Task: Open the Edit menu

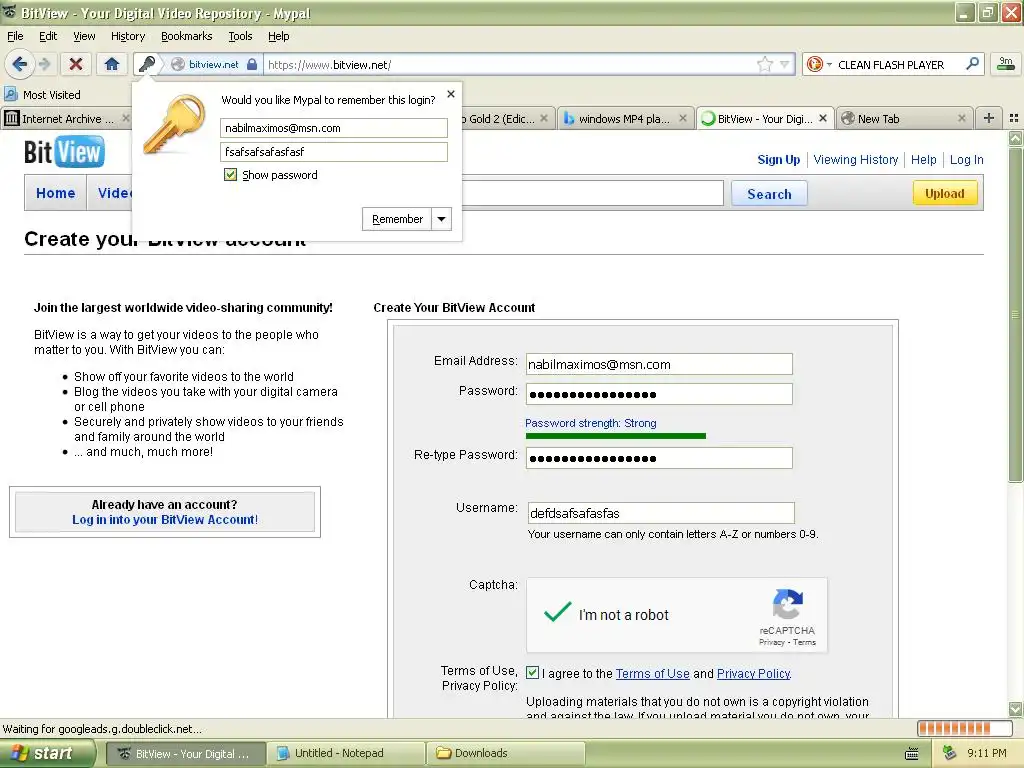Action: (x=48, y=36)
